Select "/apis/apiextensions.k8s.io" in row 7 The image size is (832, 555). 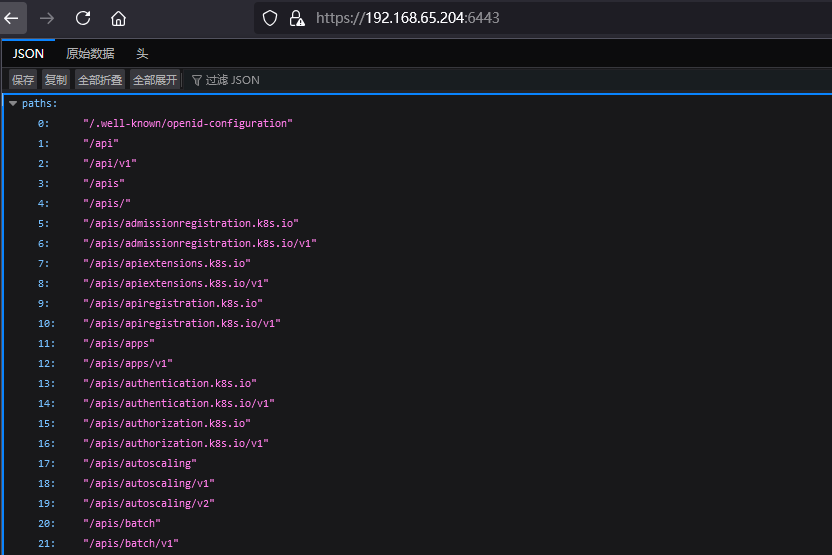(167, 263)
